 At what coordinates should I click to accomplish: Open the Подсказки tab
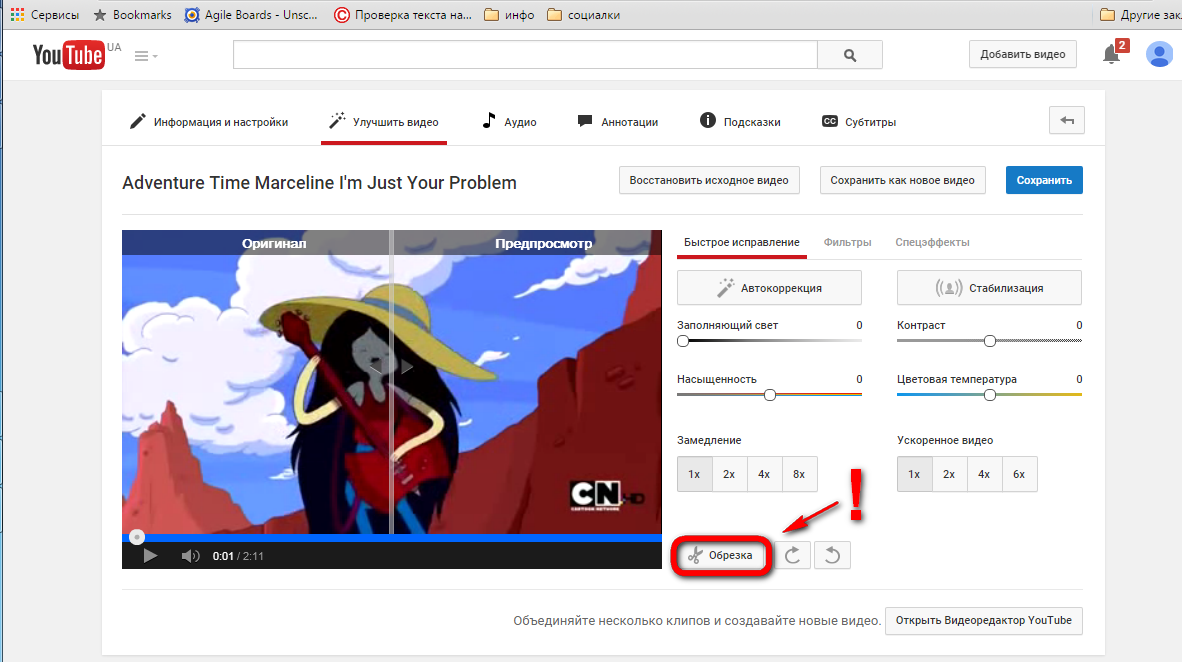click(740, 121)
